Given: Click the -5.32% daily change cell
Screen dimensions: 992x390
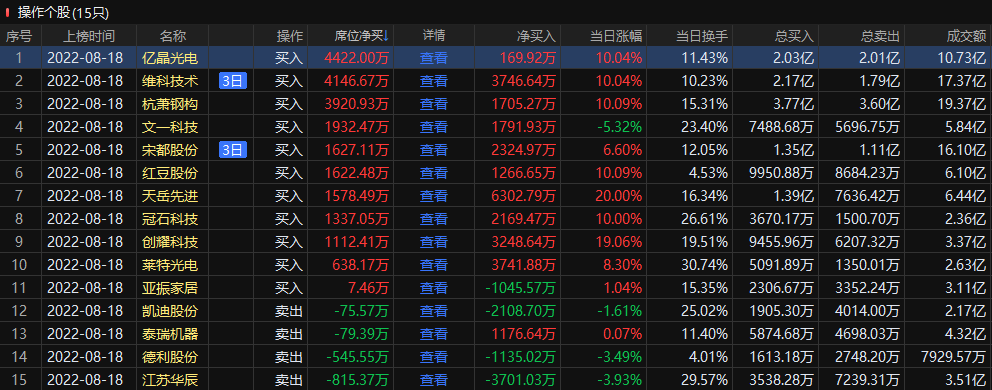Looking at the screenshot, I should [x=620, y=127].
